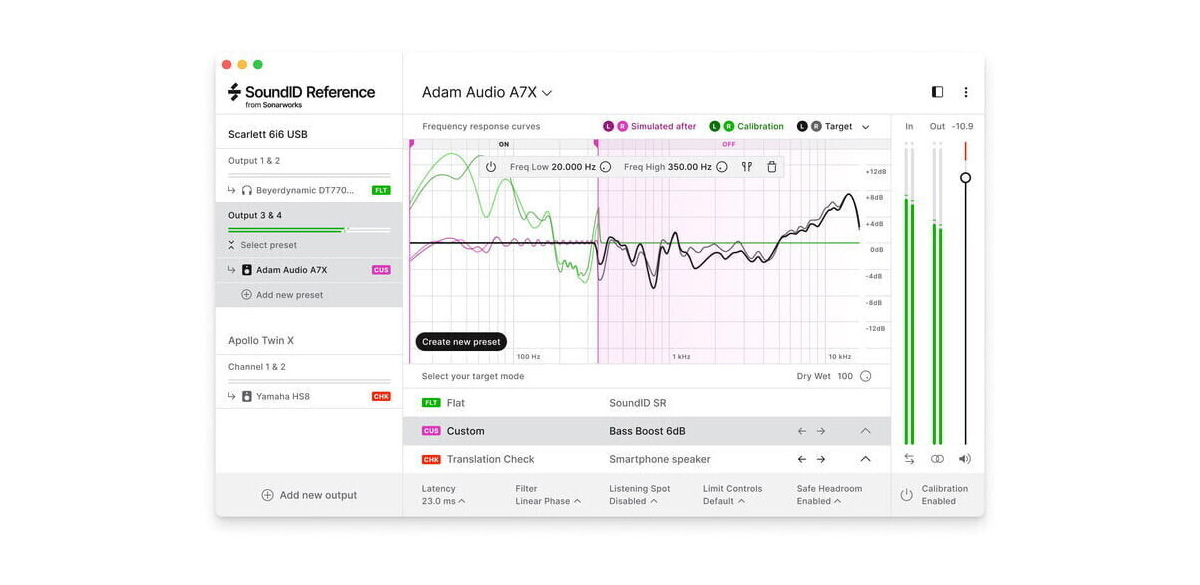
Task: Click the SoundID SR target name
Action: (x=638, y=403)
